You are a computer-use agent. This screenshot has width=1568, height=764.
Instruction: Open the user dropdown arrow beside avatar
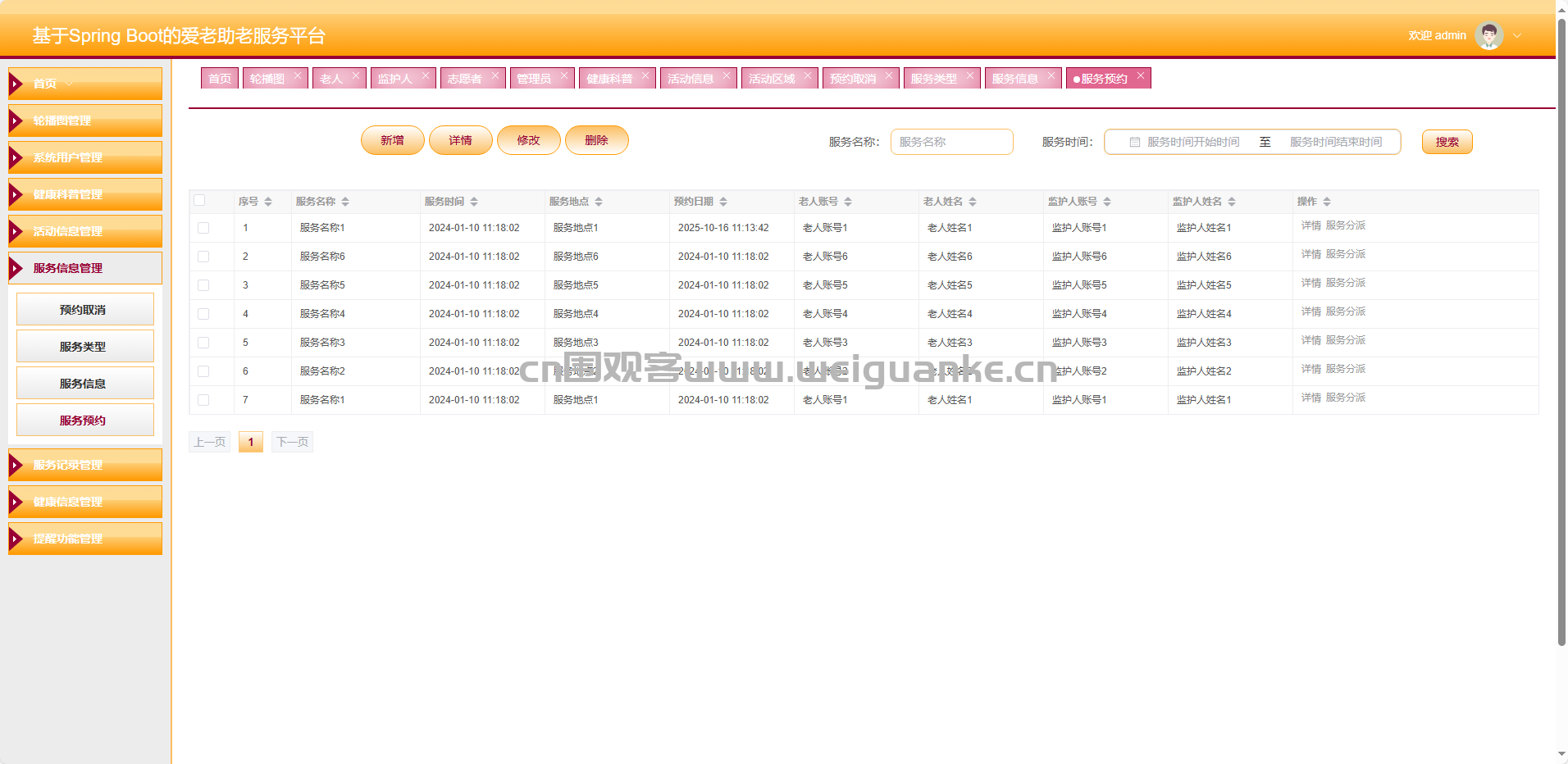coord(1517,35)
